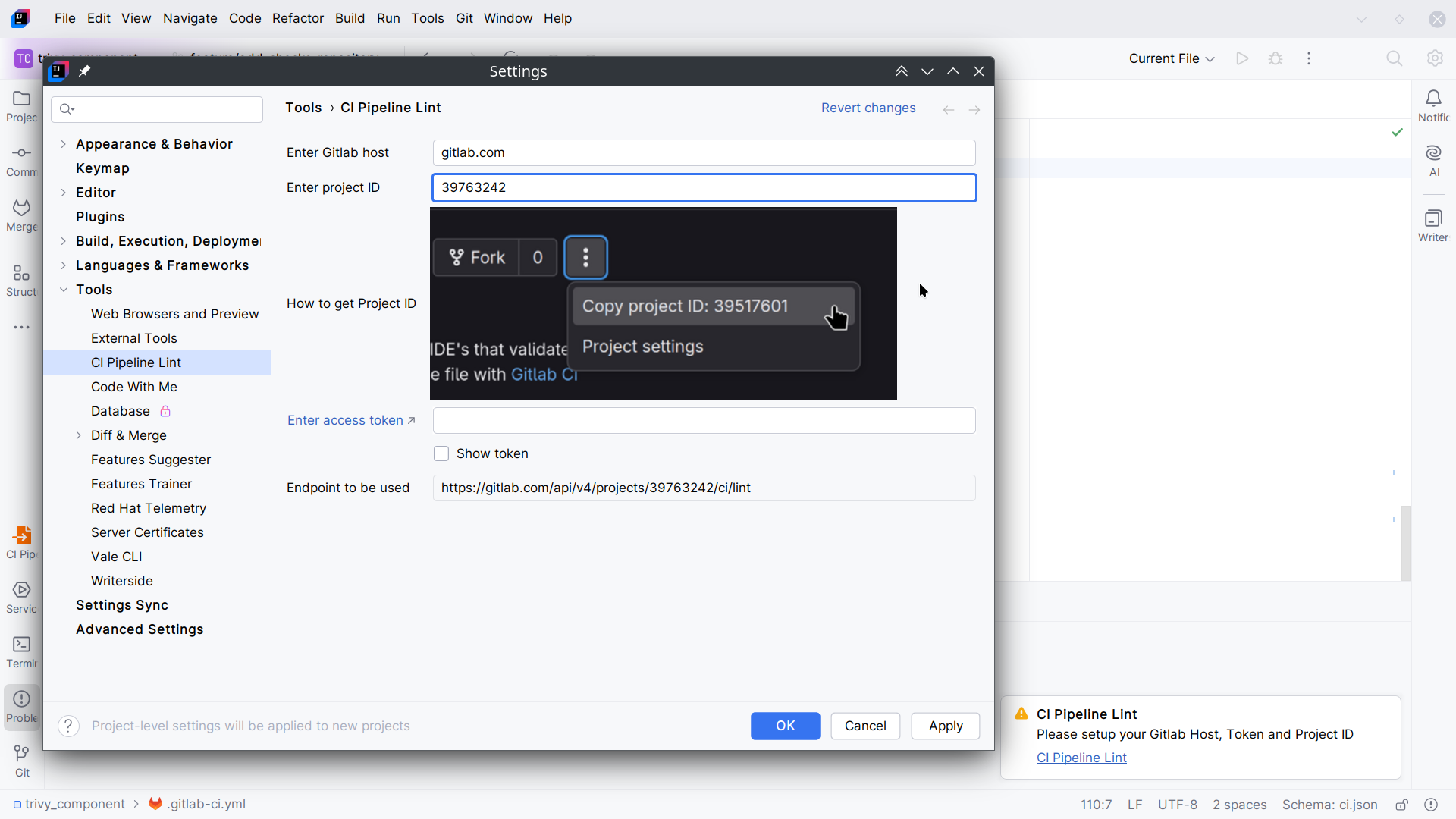The height and width of the screenshot is (819, 1456).
Task: Click the editor vertical scrollbar
Action: point(1406,543)
